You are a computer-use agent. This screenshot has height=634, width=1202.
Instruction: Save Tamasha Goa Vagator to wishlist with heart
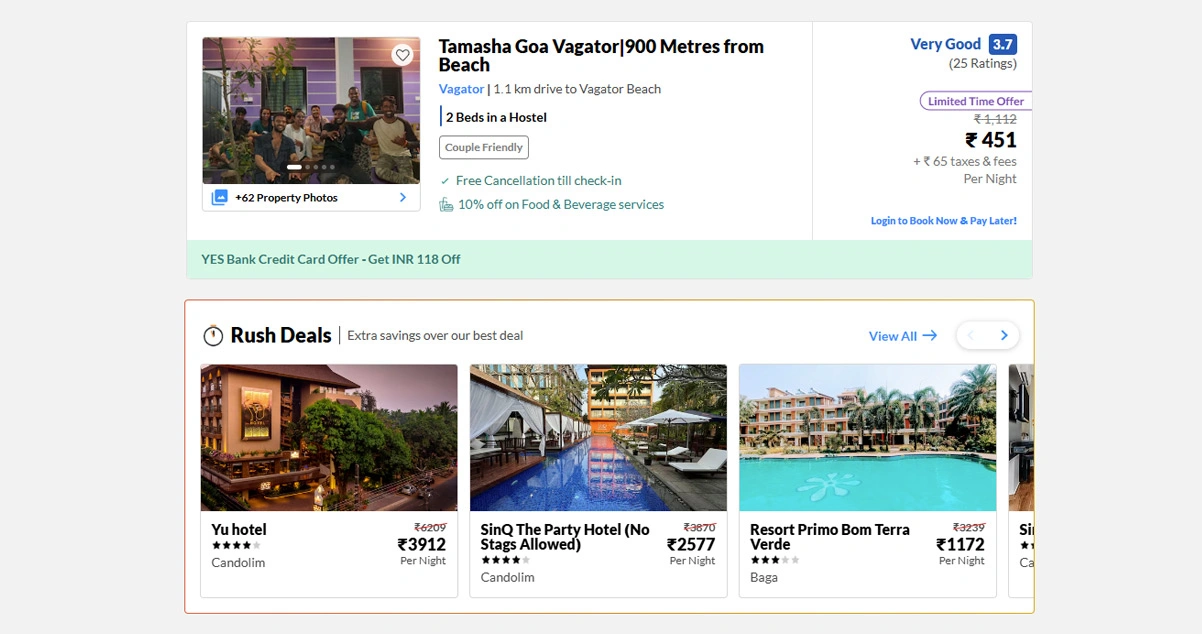tap(402, 55)
